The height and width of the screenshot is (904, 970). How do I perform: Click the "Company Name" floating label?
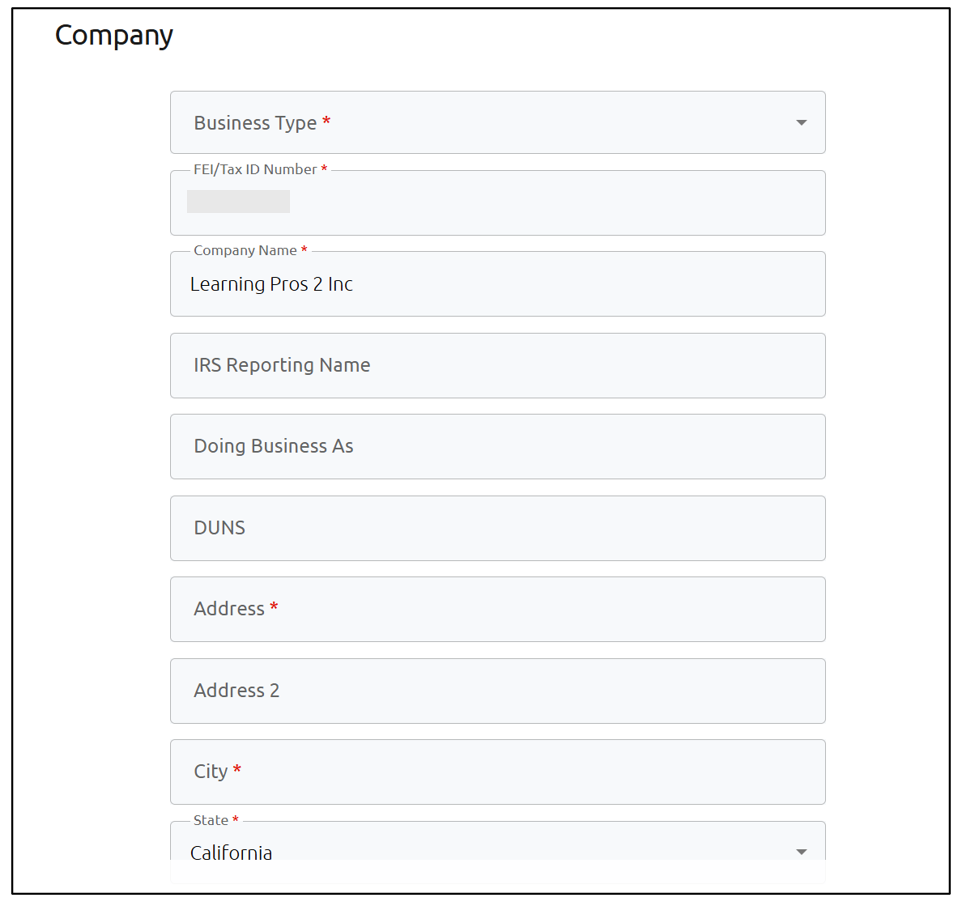245,251
